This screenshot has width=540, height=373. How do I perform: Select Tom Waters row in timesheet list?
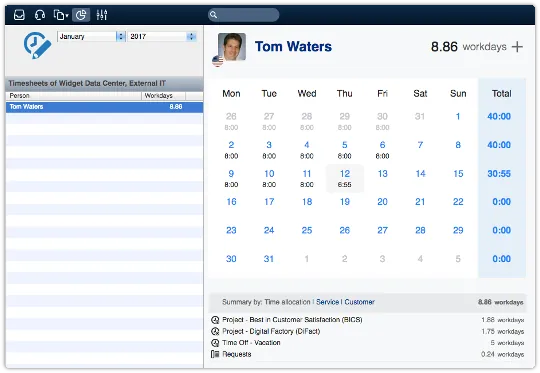click(104, 107)
